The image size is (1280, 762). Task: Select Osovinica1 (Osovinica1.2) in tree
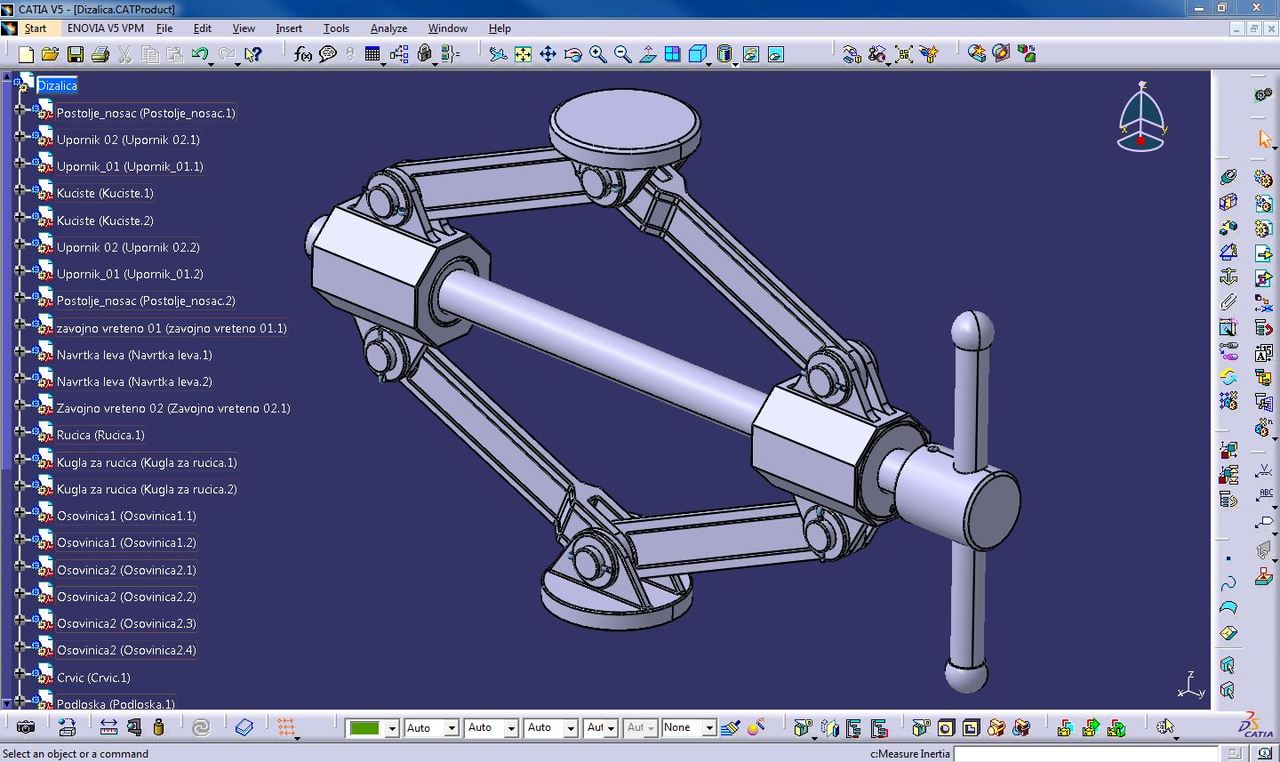point(126,543)
